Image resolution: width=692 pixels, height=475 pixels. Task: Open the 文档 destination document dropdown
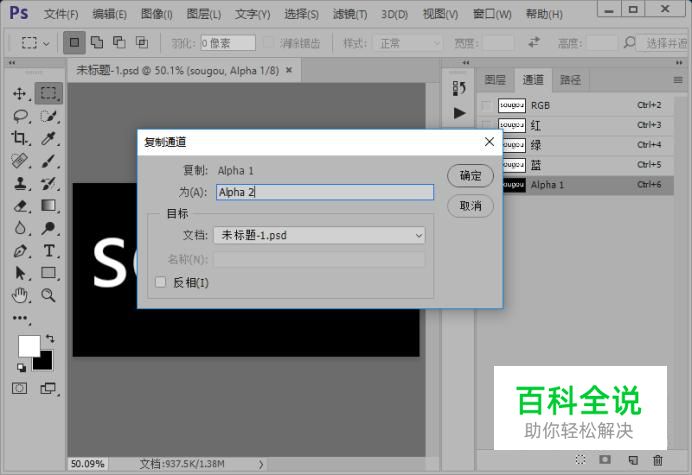319,235
